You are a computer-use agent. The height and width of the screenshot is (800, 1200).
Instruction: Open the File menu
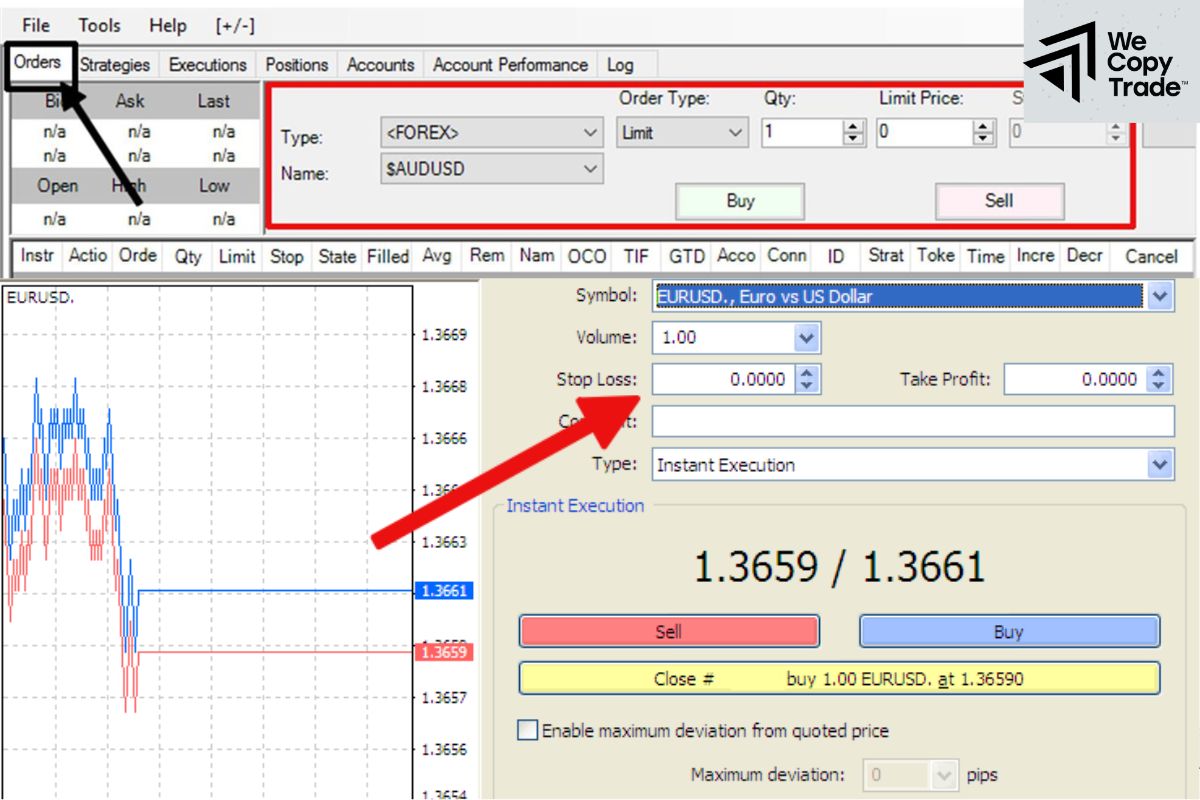36,25
